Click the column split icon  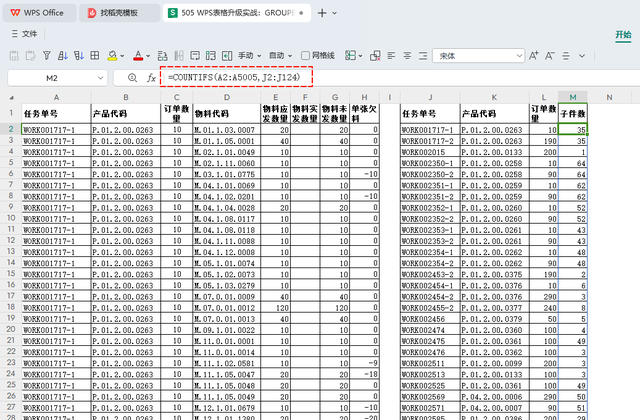[x=179, y=56]
